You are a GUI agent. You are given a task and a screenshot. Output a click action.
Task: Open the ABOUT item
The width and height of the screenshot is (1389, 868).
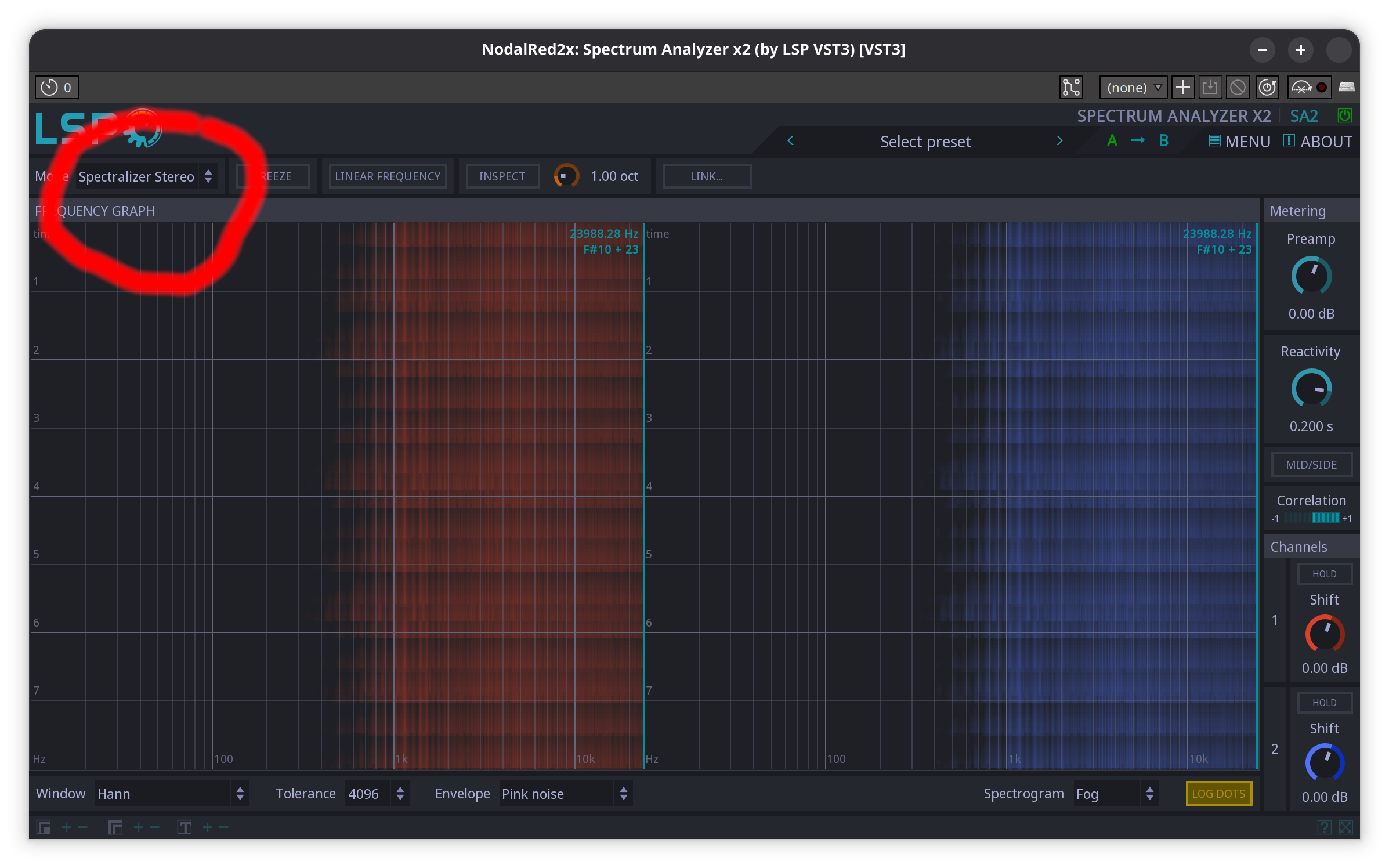point(1317,142)
